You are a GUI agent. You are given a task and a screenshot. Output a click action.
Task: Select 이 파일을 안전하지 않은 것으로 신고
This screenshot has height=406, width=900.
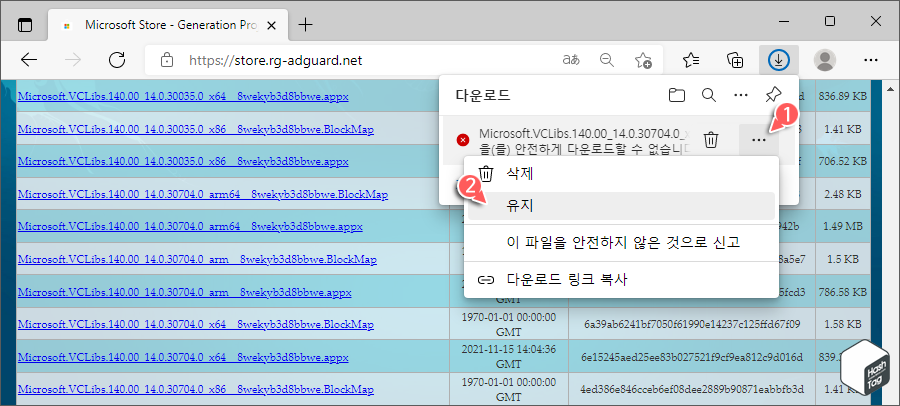(621, 242)
